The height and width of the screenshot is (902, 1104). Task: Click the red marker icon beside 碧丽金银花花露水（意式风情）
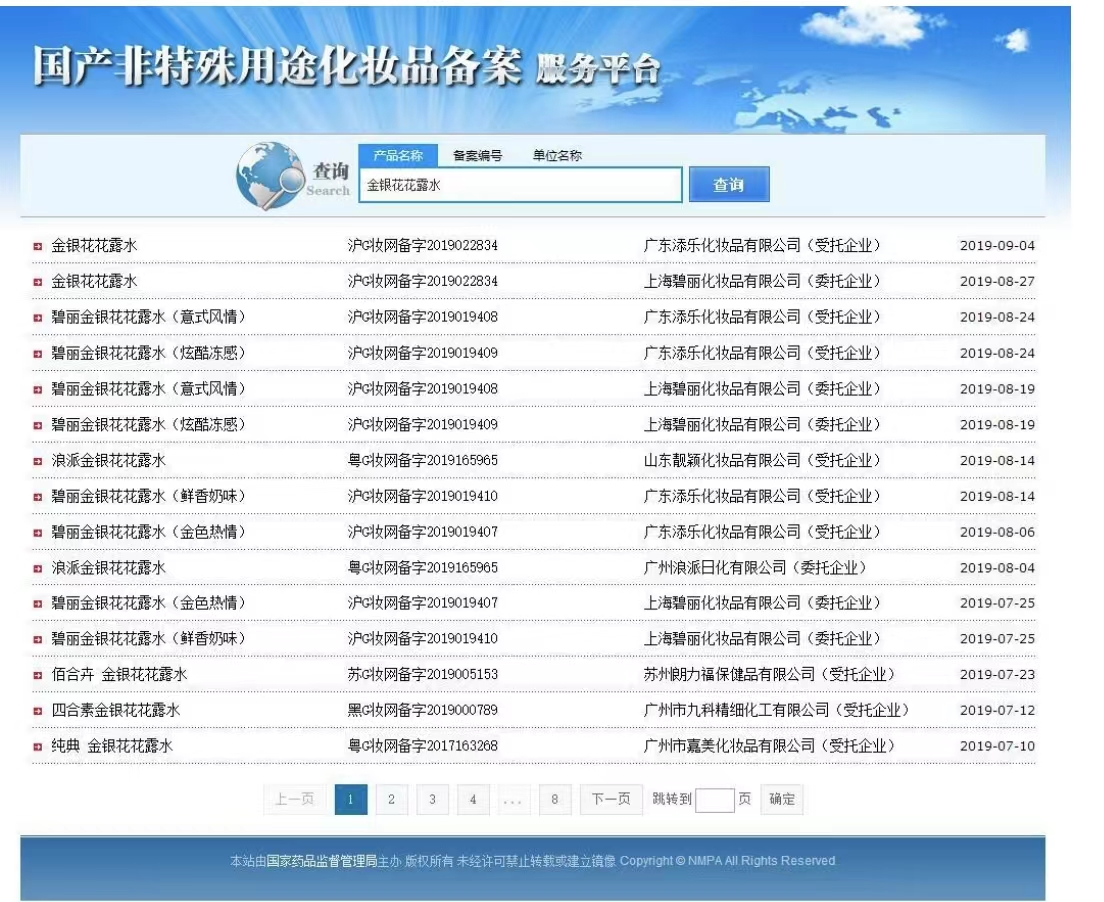38,316
